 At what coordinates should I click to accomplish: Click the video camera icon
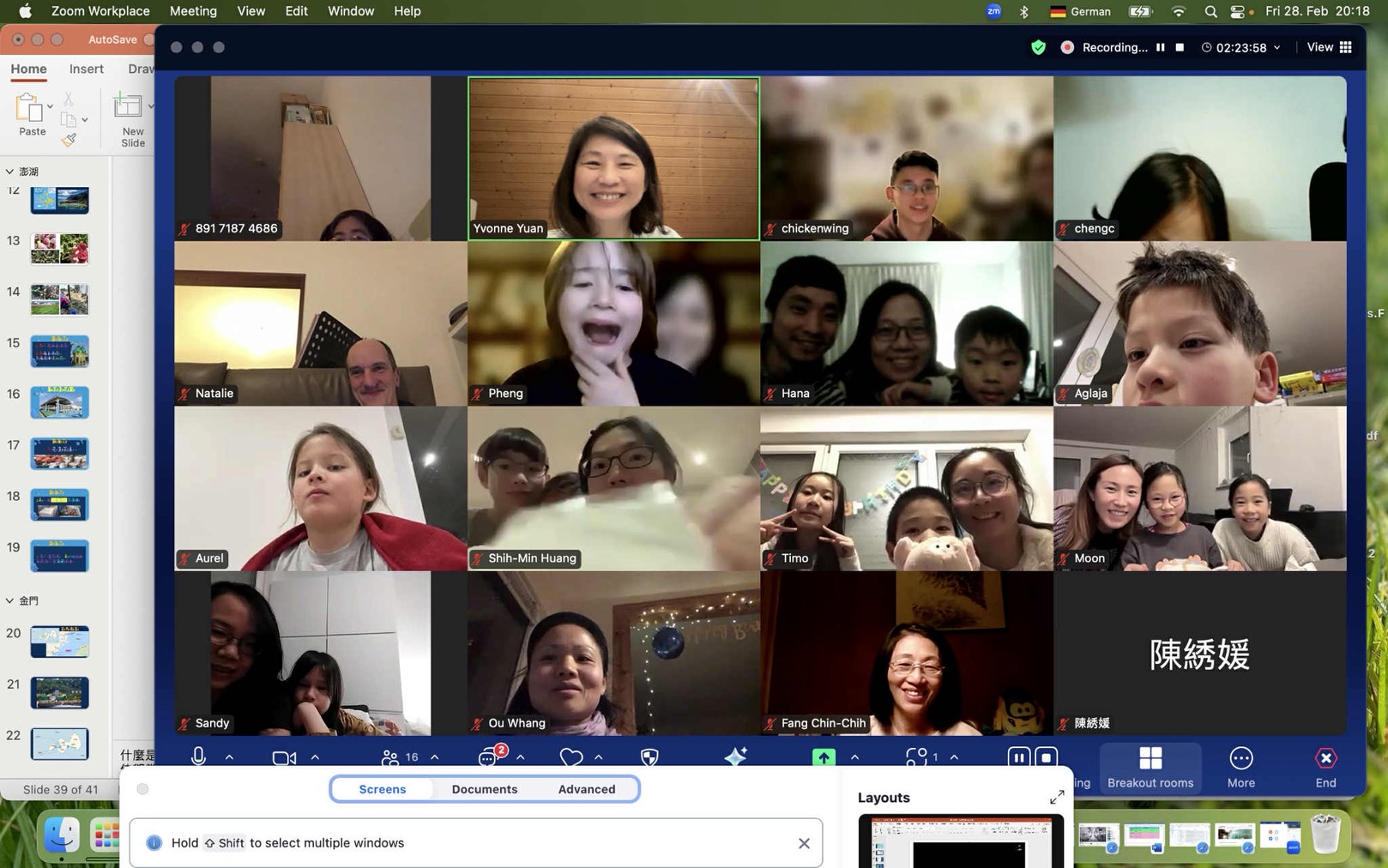click(x=284, y=757)
